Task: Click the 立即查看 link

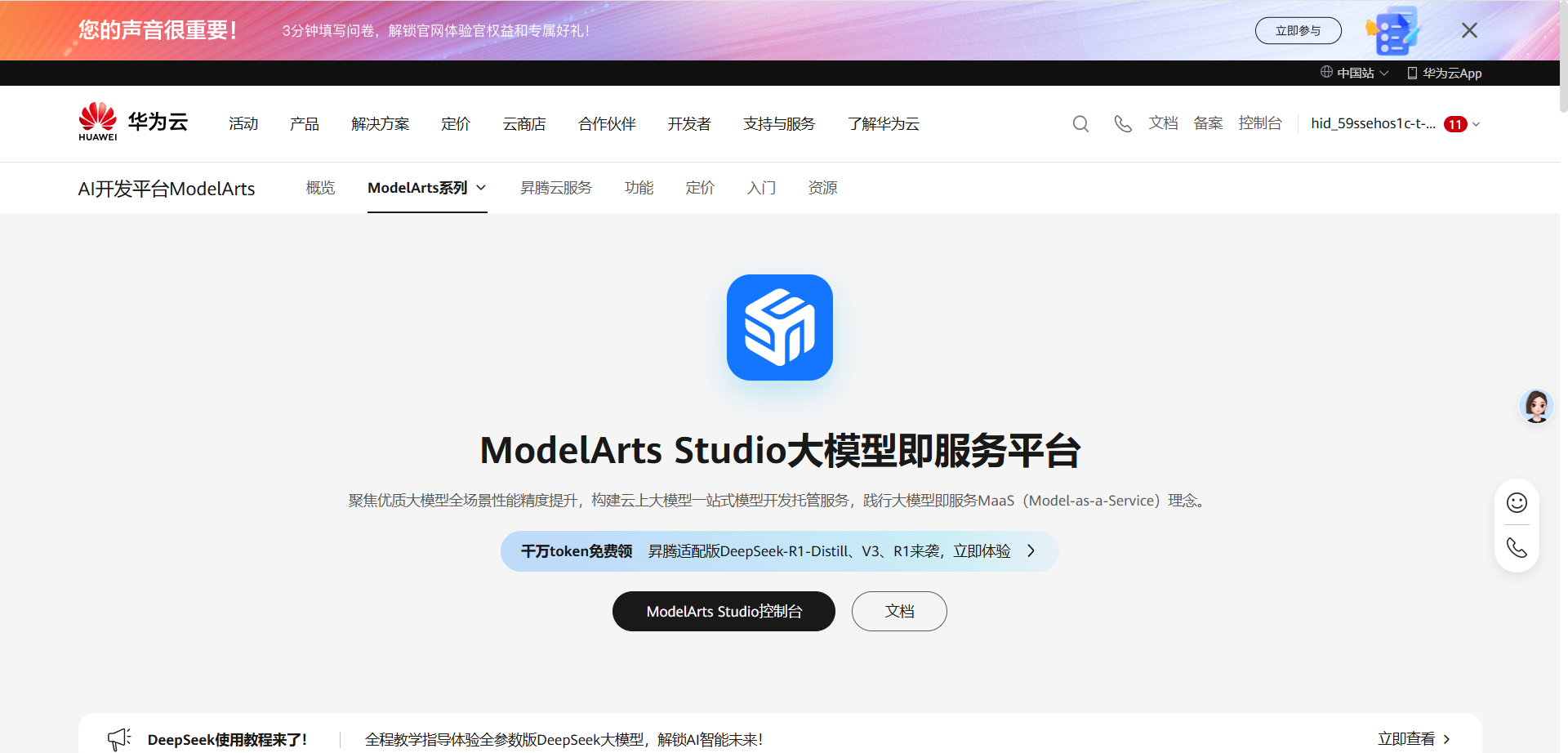Action: 1414,739
